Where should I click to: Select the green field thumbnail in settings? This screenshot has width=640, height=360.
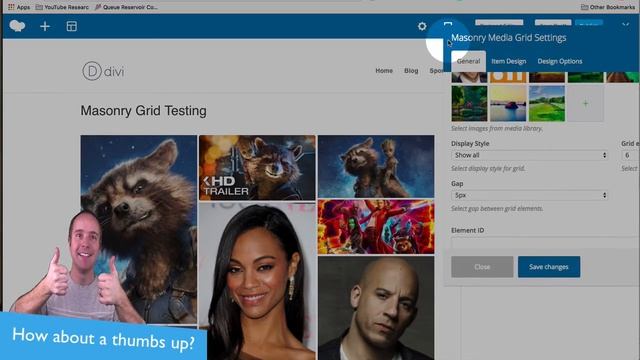pyautogui.click(x=547, y=103)
